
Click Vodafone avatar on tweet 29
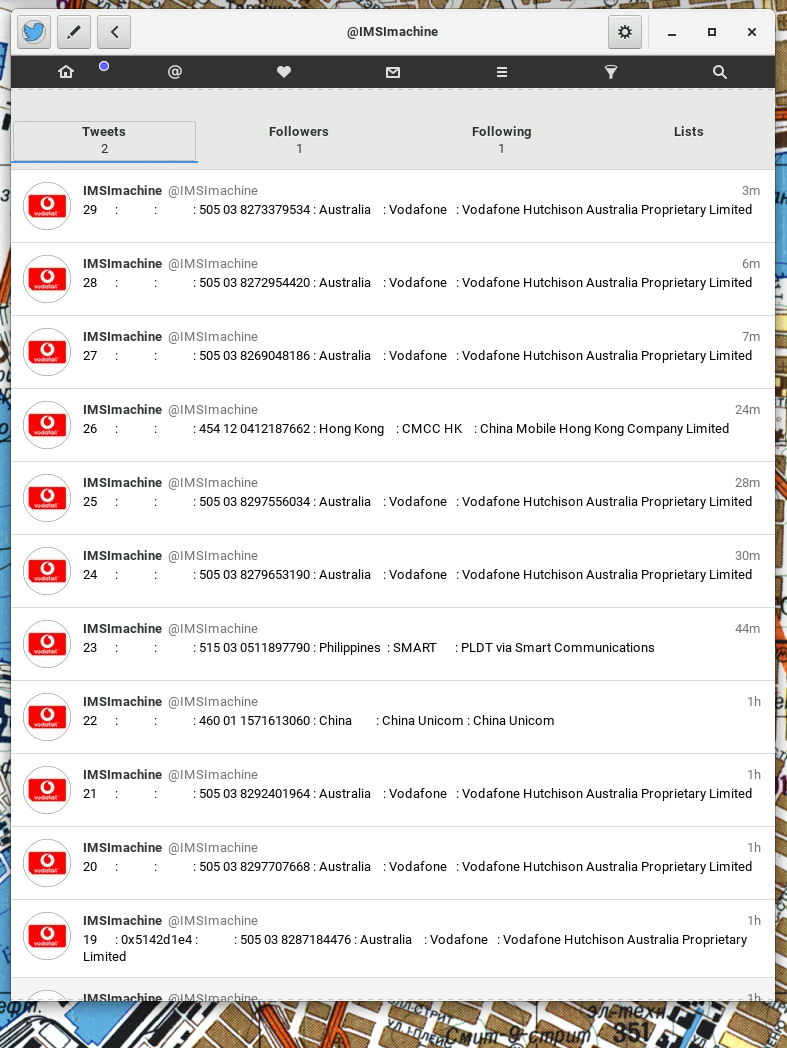[47, 206]
